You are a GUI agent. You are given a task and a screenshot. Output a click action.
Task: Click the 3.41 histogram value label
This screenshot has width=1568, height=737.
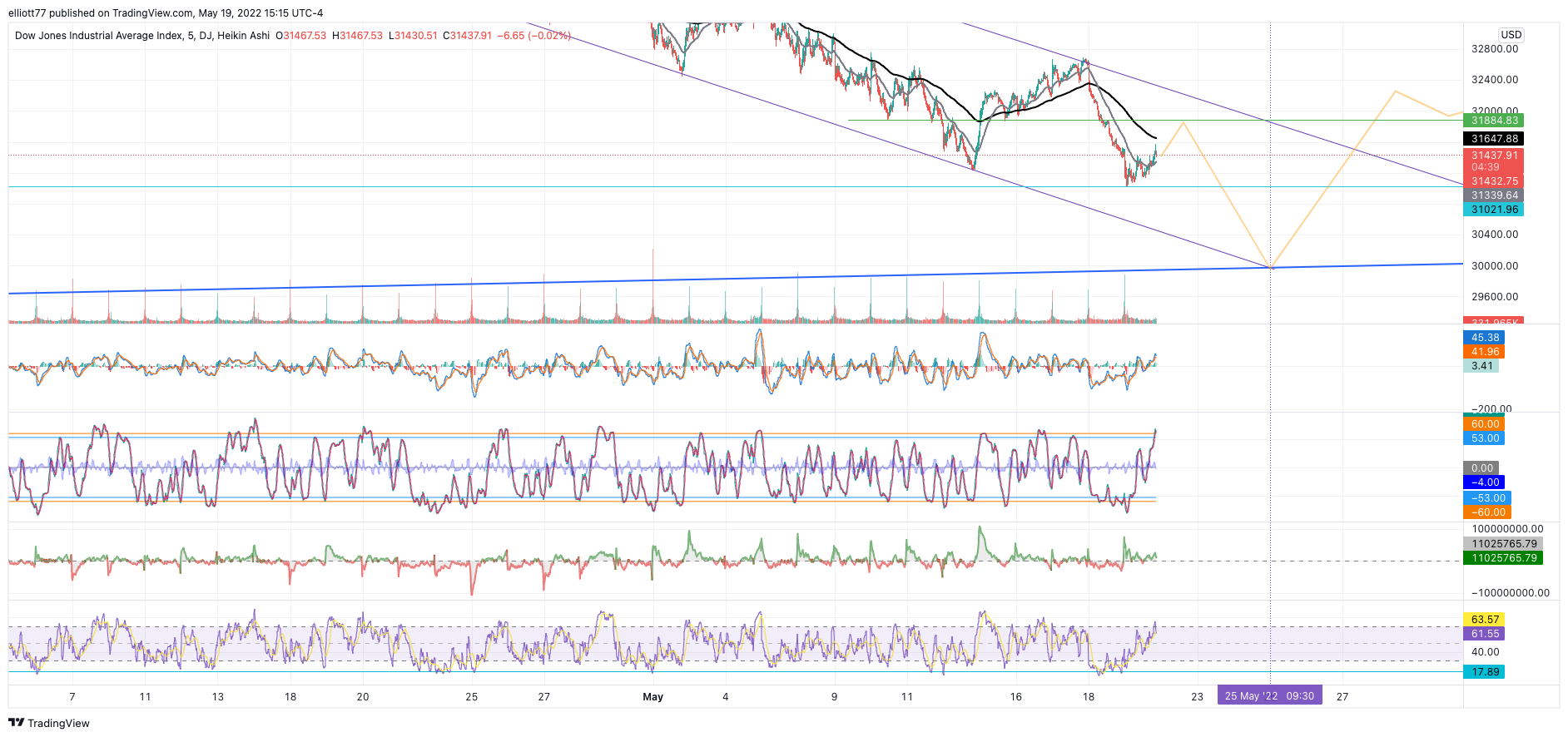[1481, 366]
